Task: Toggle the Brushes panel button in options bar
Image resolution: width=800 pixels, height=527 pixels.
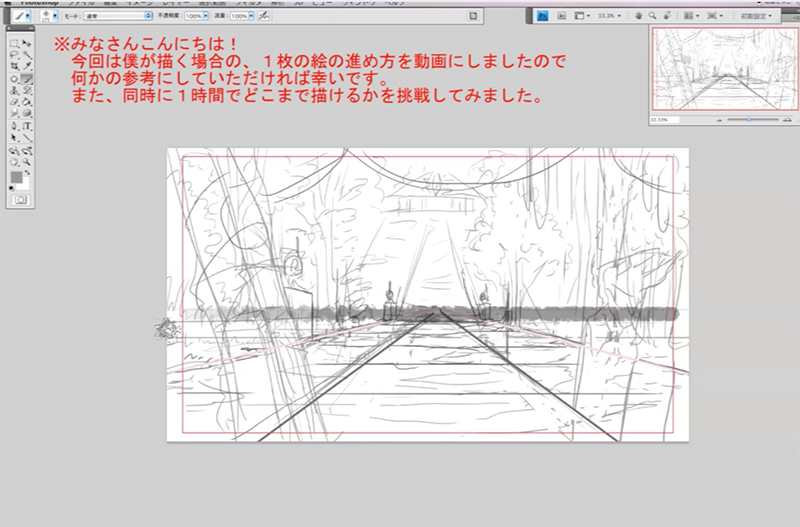Action: 473,16
